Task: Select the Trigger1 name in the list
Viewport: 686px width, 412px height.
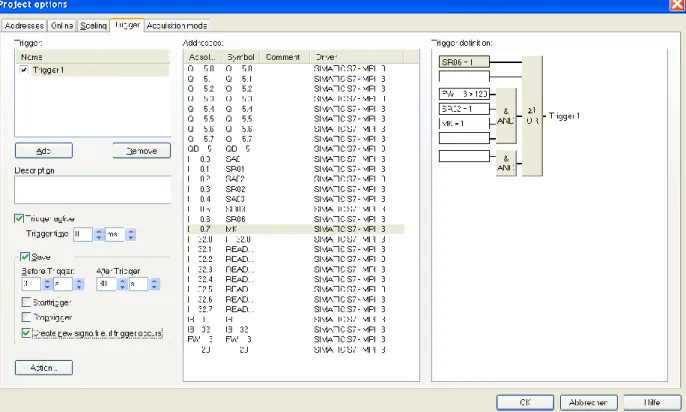Action: 49,70
